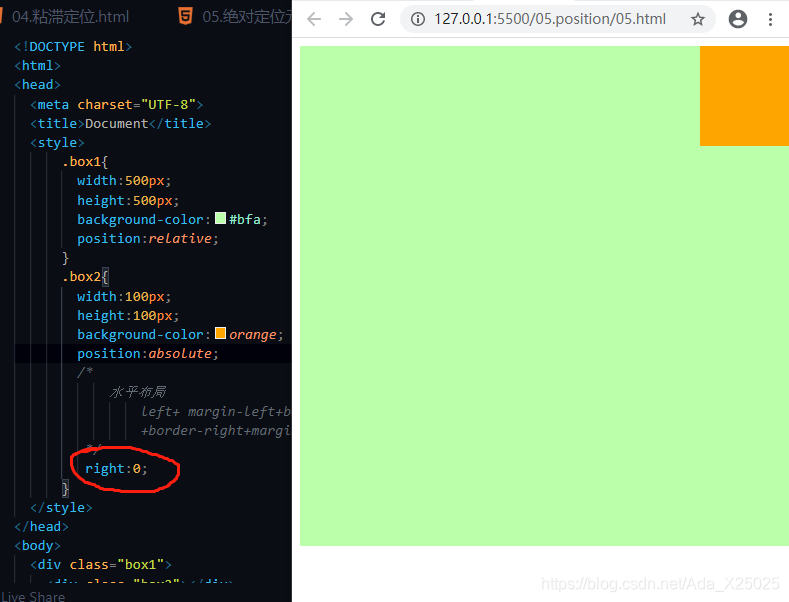
Task: Click the meta charset="UTF-8" line
Action: pyautogui.click(x=117, y=104)
